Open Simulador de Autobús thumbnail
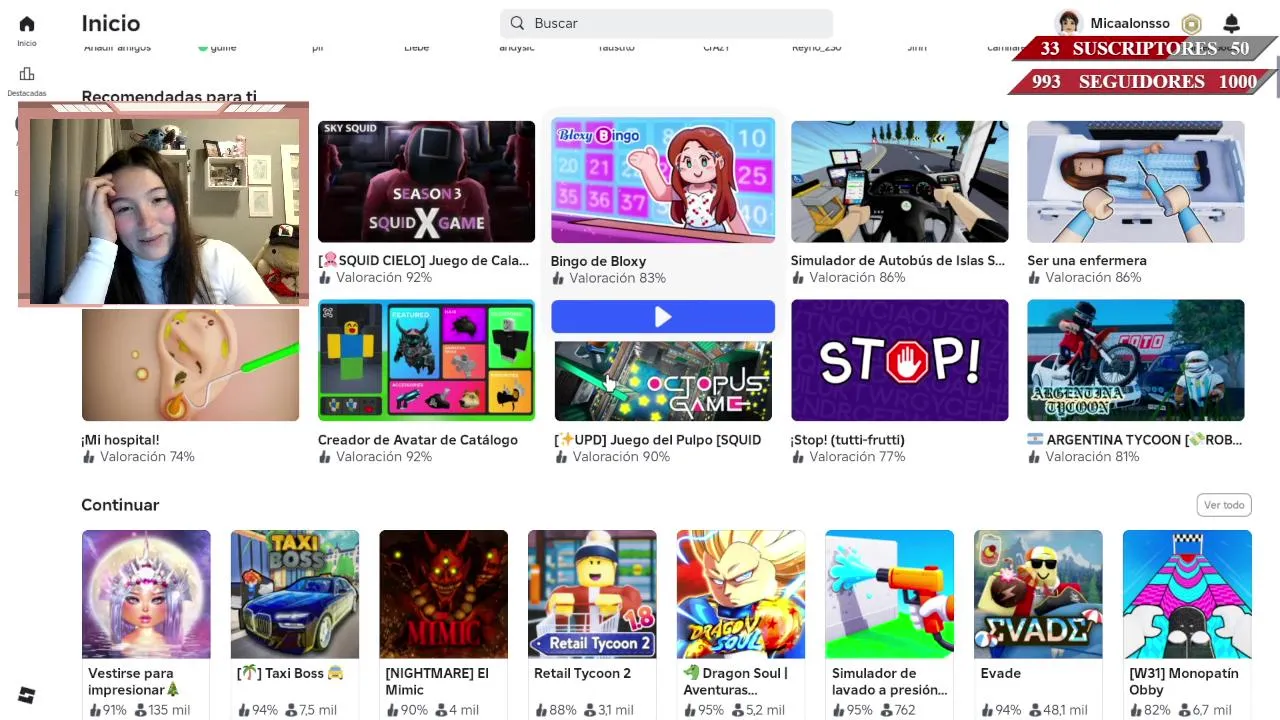The height and width of the screenshot is (720, 1280). (x=899, y=181)
